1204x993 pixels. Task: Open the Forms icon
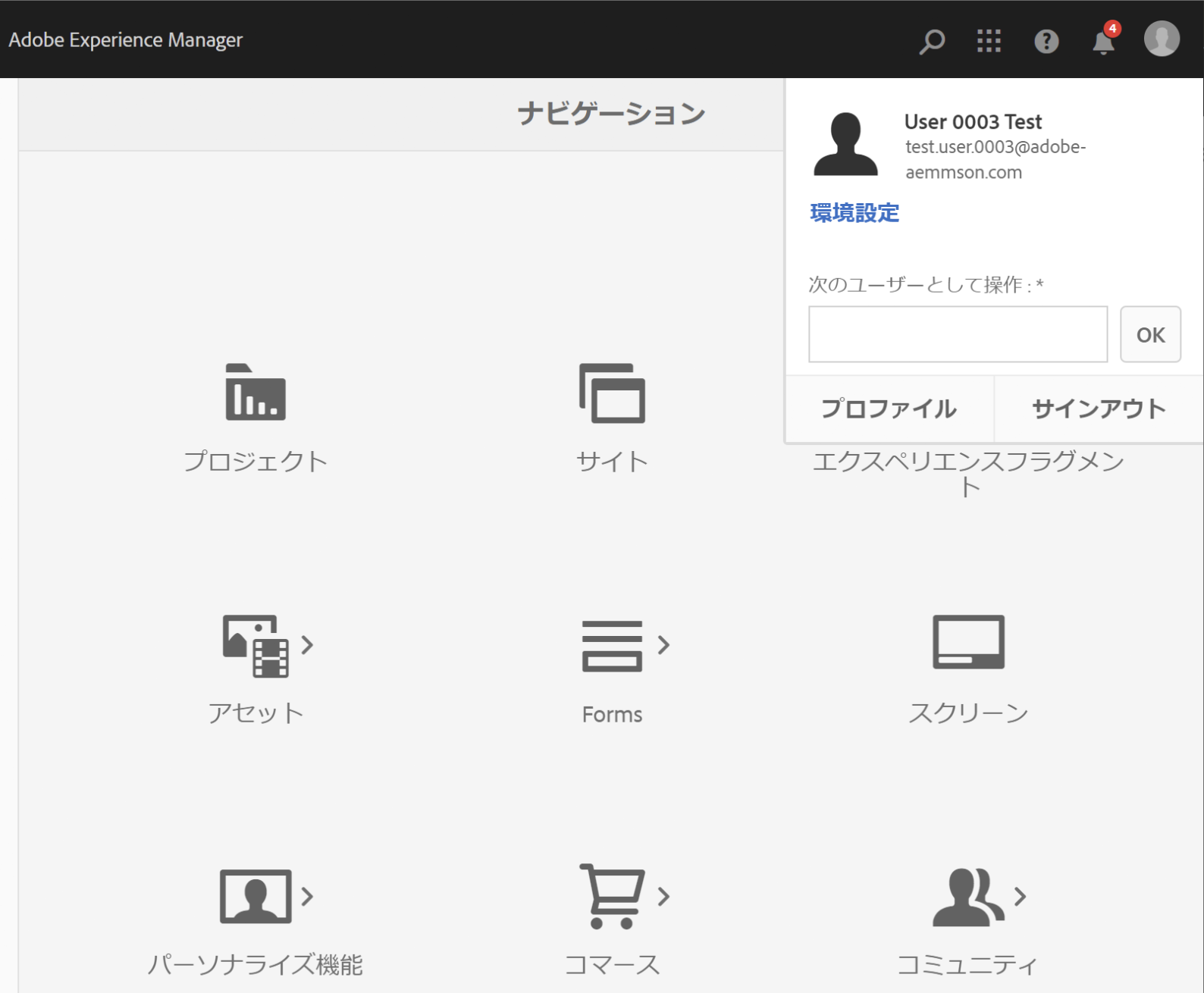[x=612, y=646]
